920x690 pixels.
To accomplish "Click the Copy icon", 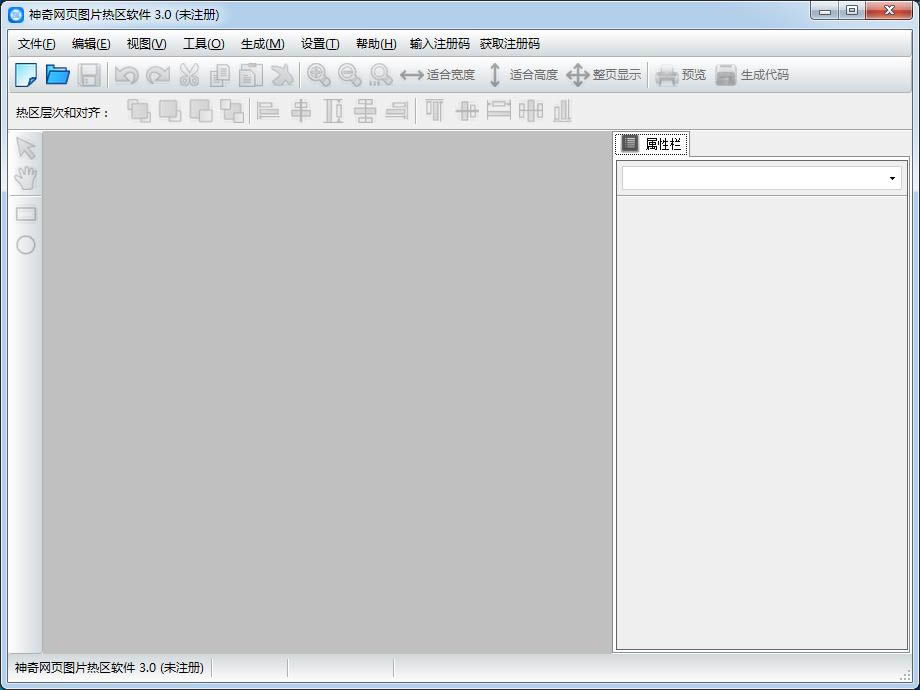I will [220, 75].
